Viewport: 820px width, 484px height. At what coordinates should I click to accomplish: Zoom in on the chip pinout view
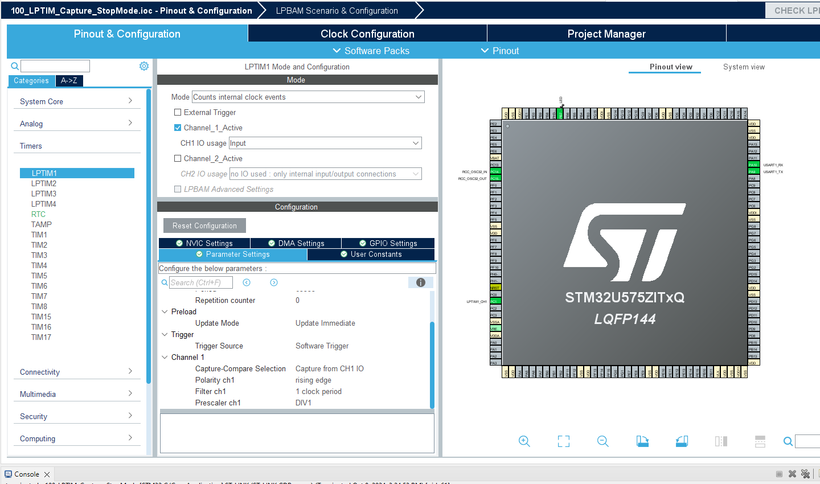524,441
